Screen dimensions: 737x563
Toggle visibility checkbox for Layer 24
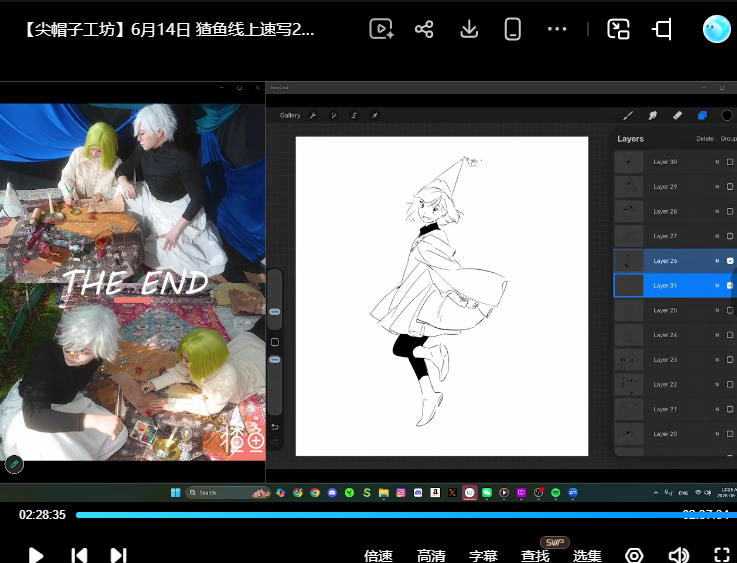pyautogui.click(x=729, y=335)
